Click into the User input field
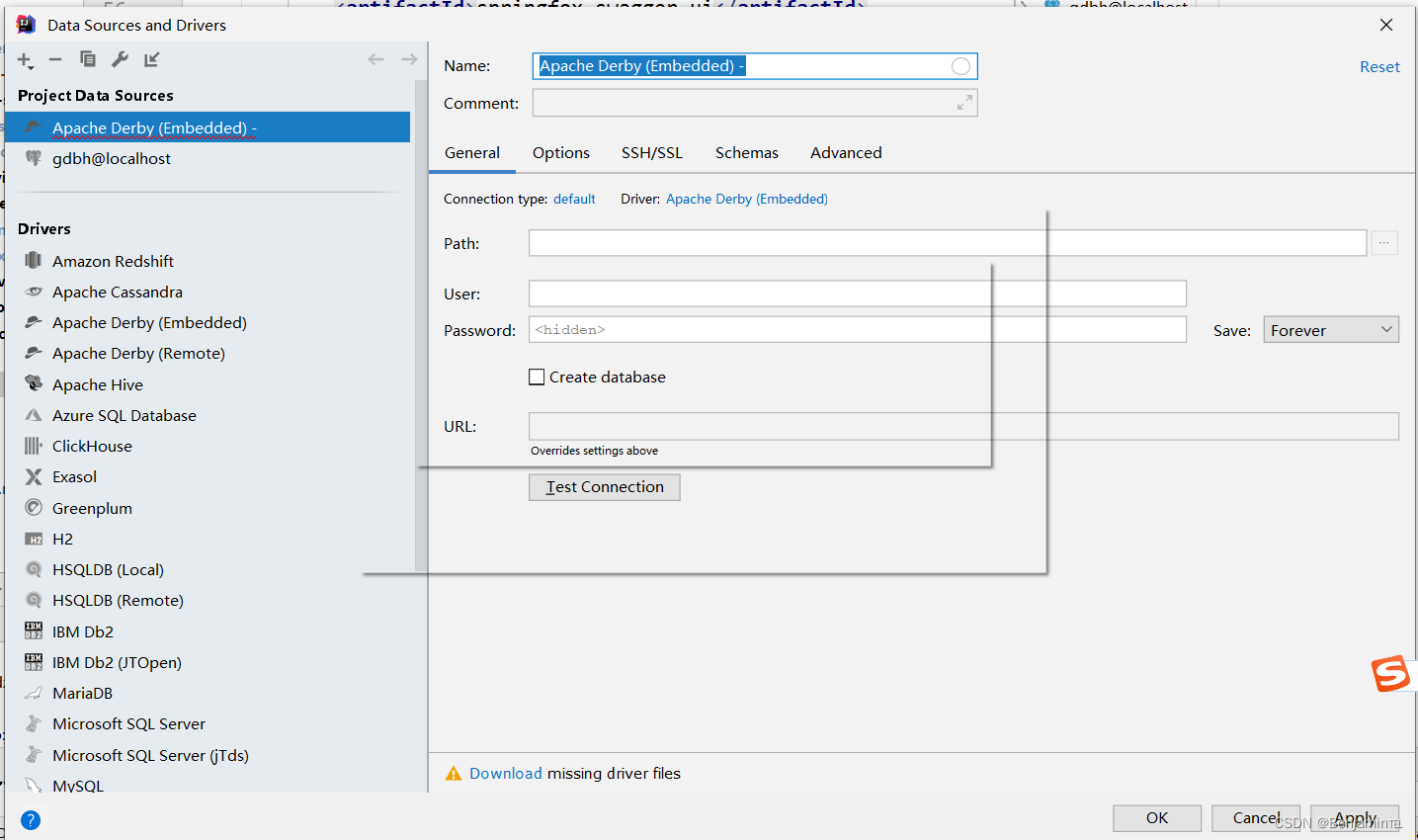1418x840 pixels. click(x=858, y=294)
